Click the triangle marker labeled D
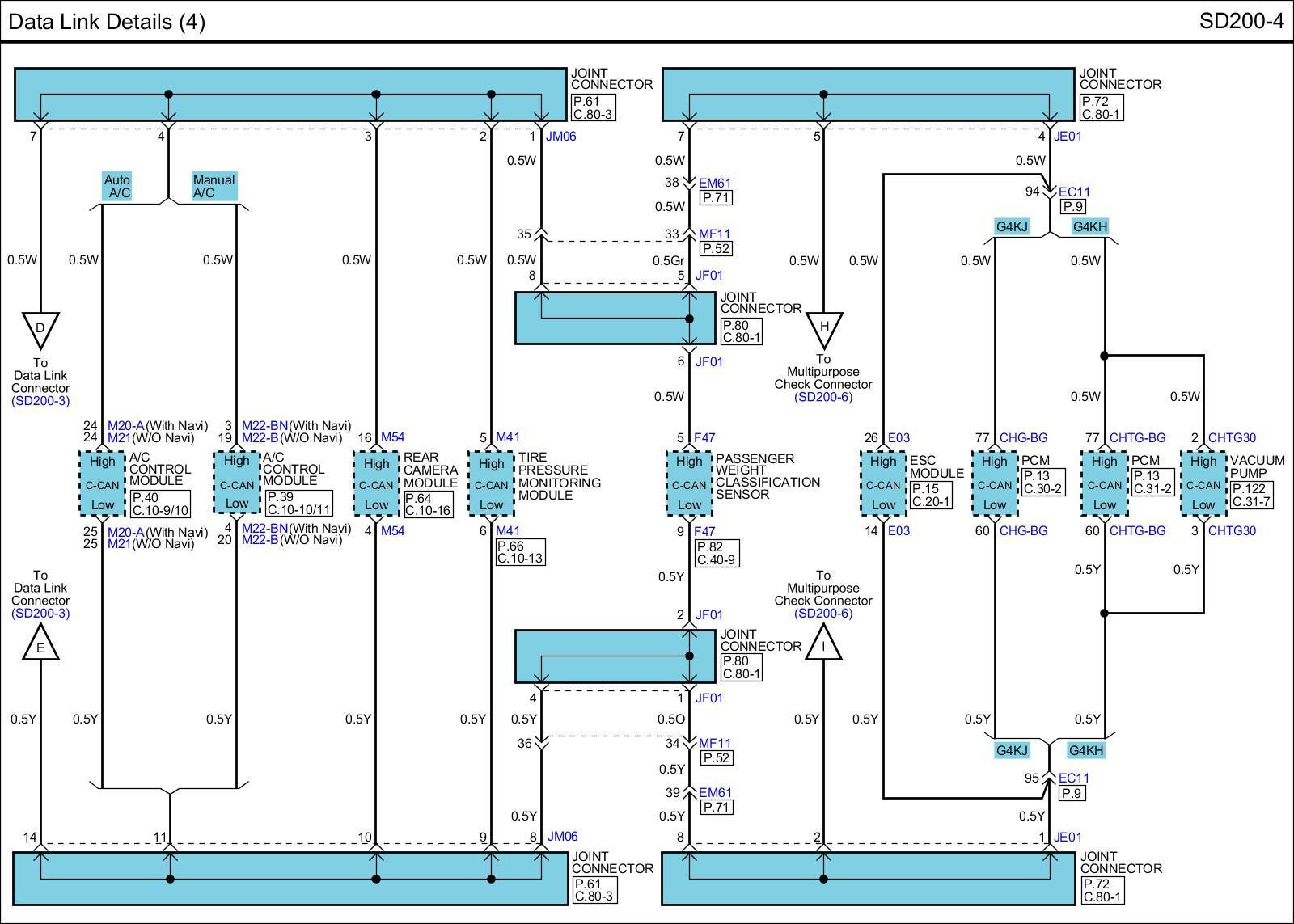 pyautogui.click(x=40, y=329)
